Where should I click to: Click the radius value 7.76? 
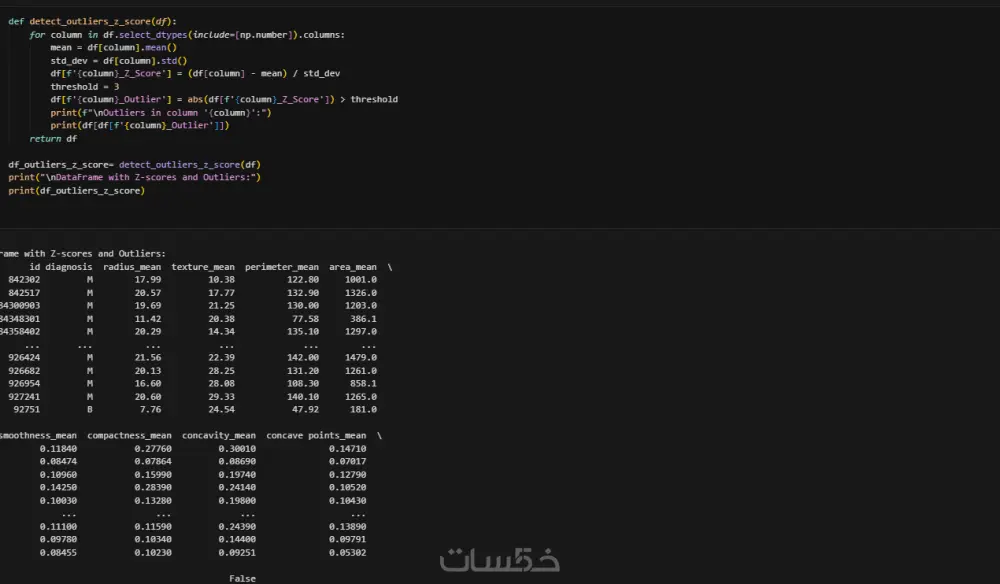(151, 410)
